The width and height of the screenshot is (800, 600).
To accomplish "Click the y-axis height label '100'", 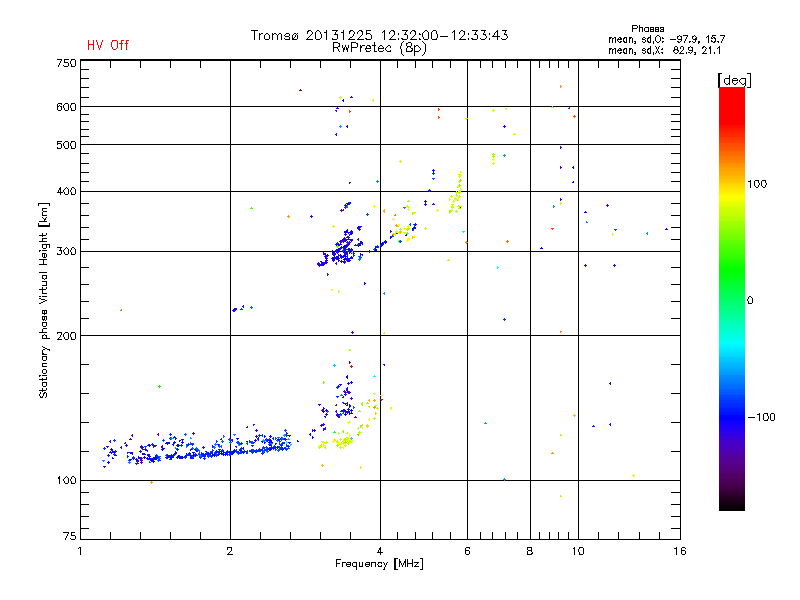I will pos(66,480).
